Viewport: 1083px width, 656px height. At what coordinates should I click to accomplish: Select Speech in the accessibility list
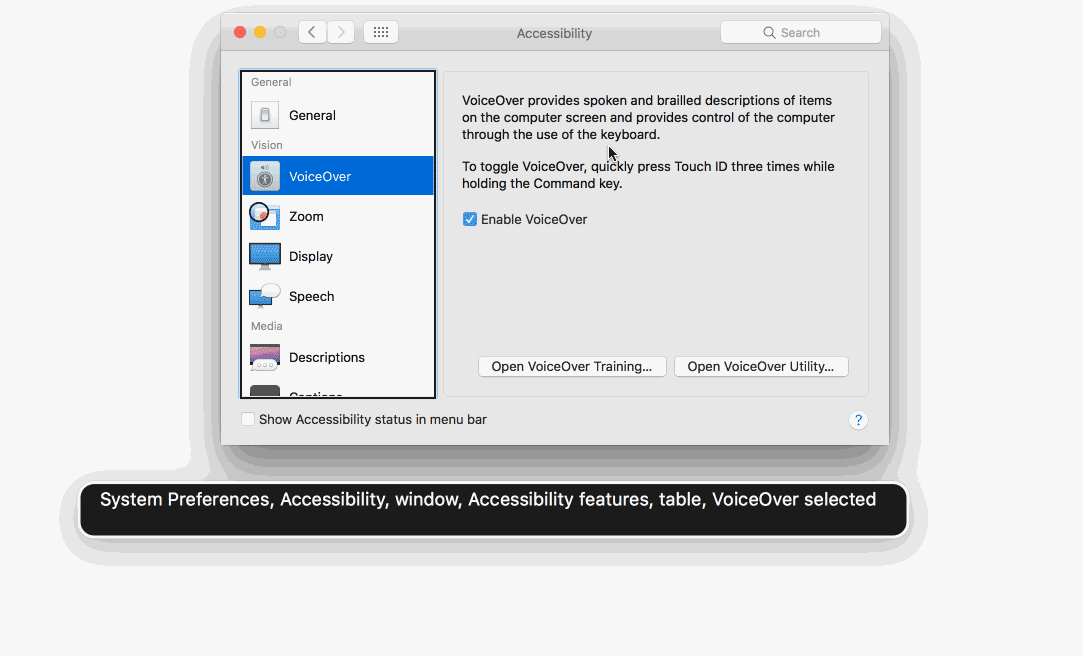[311, 296]
